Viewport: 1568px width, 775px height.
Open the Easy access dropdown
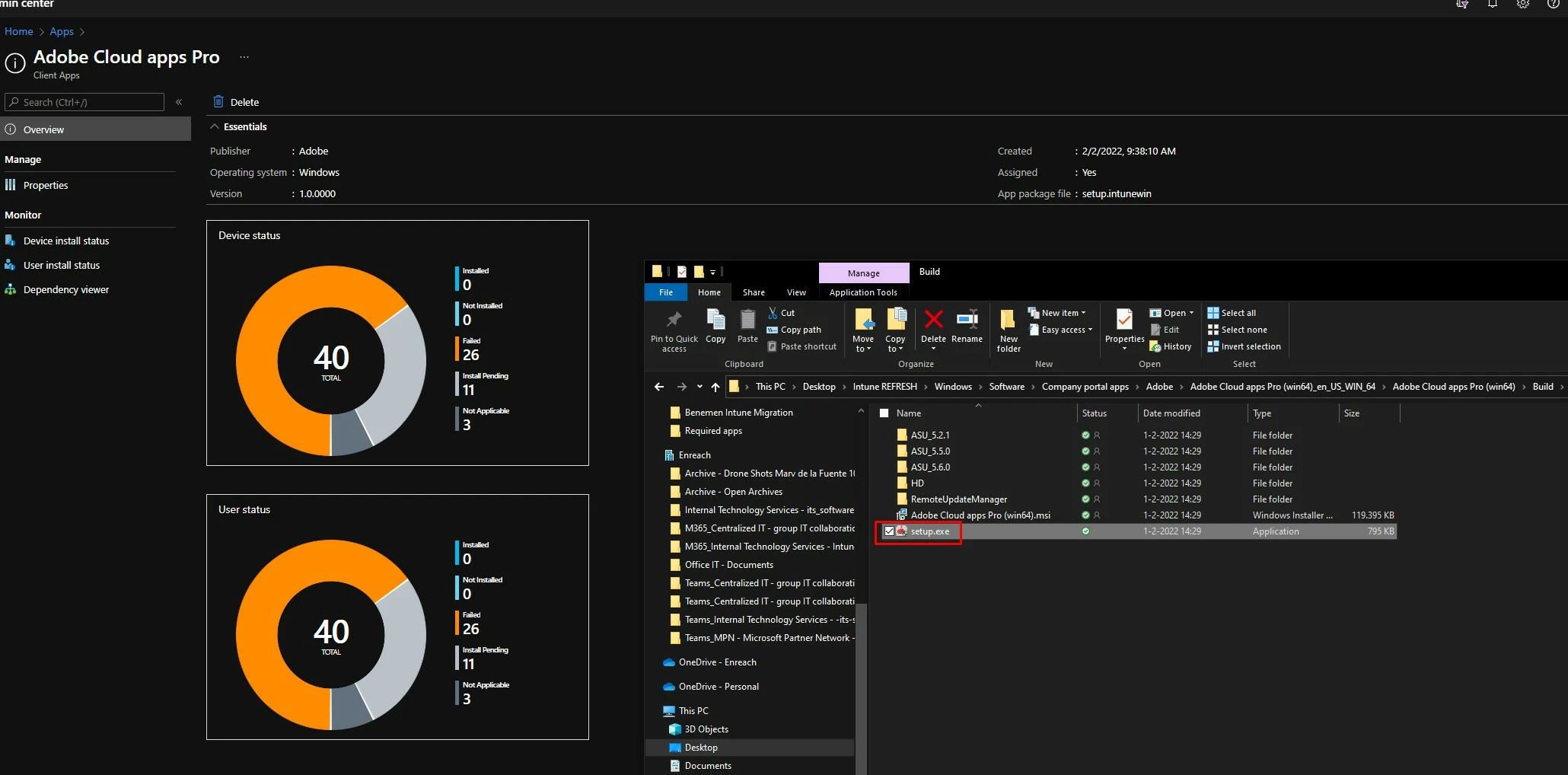(1061, 330)
